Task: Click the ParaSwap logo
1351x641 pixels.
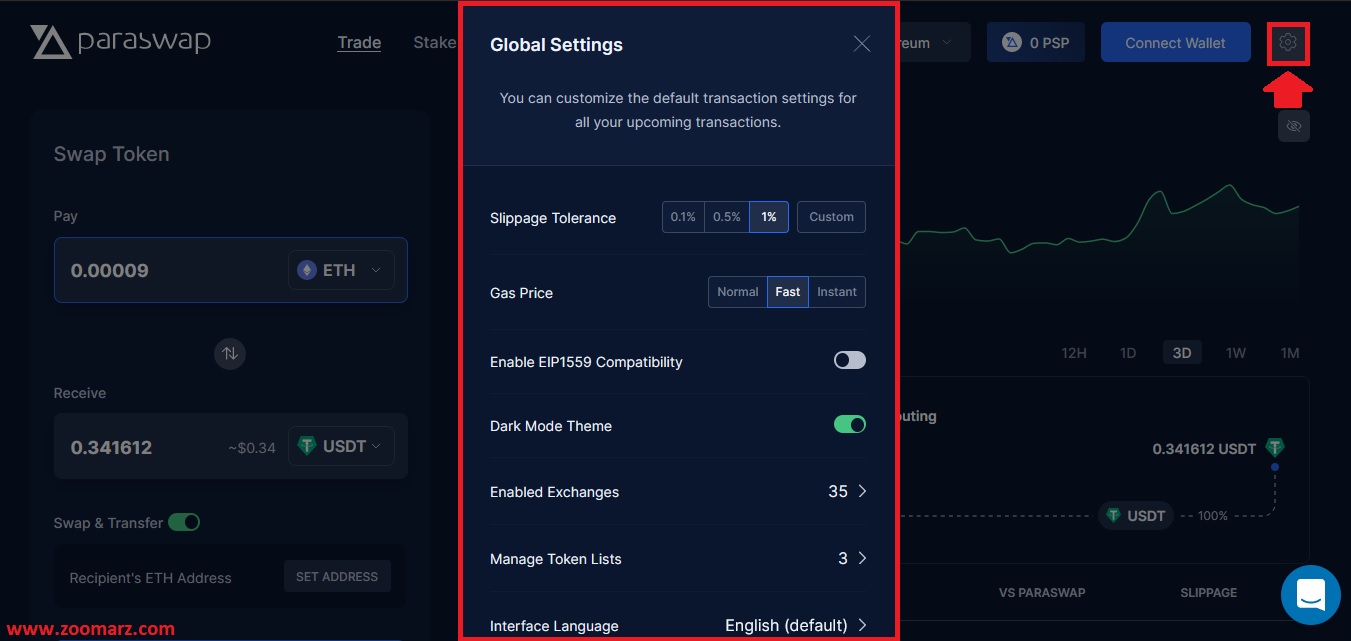Action: tap(120, 42)
